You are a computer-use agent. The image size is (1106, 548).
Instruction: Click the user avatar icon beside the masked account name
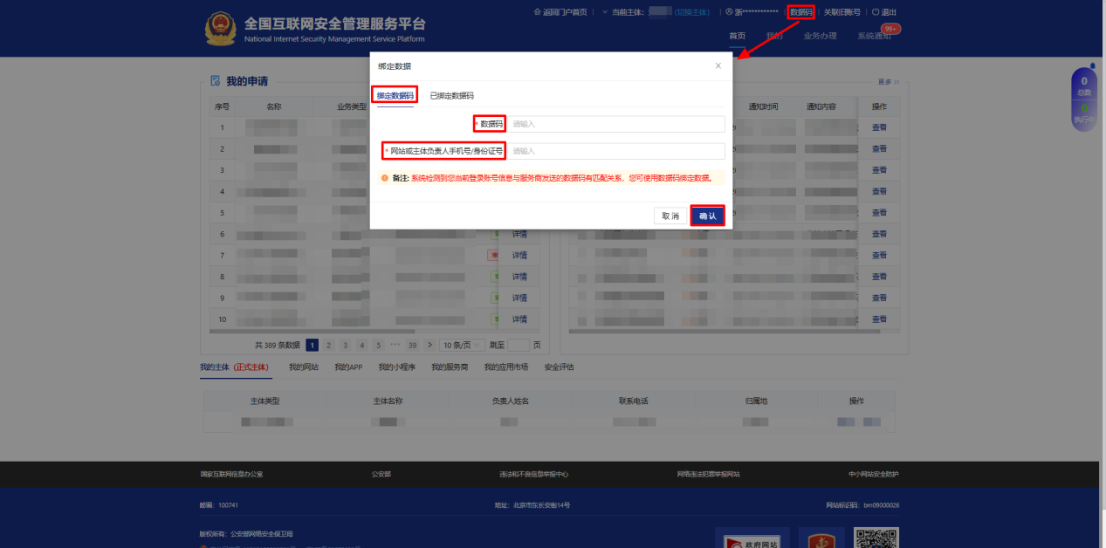pyautogui.click(x=729, y=12)
